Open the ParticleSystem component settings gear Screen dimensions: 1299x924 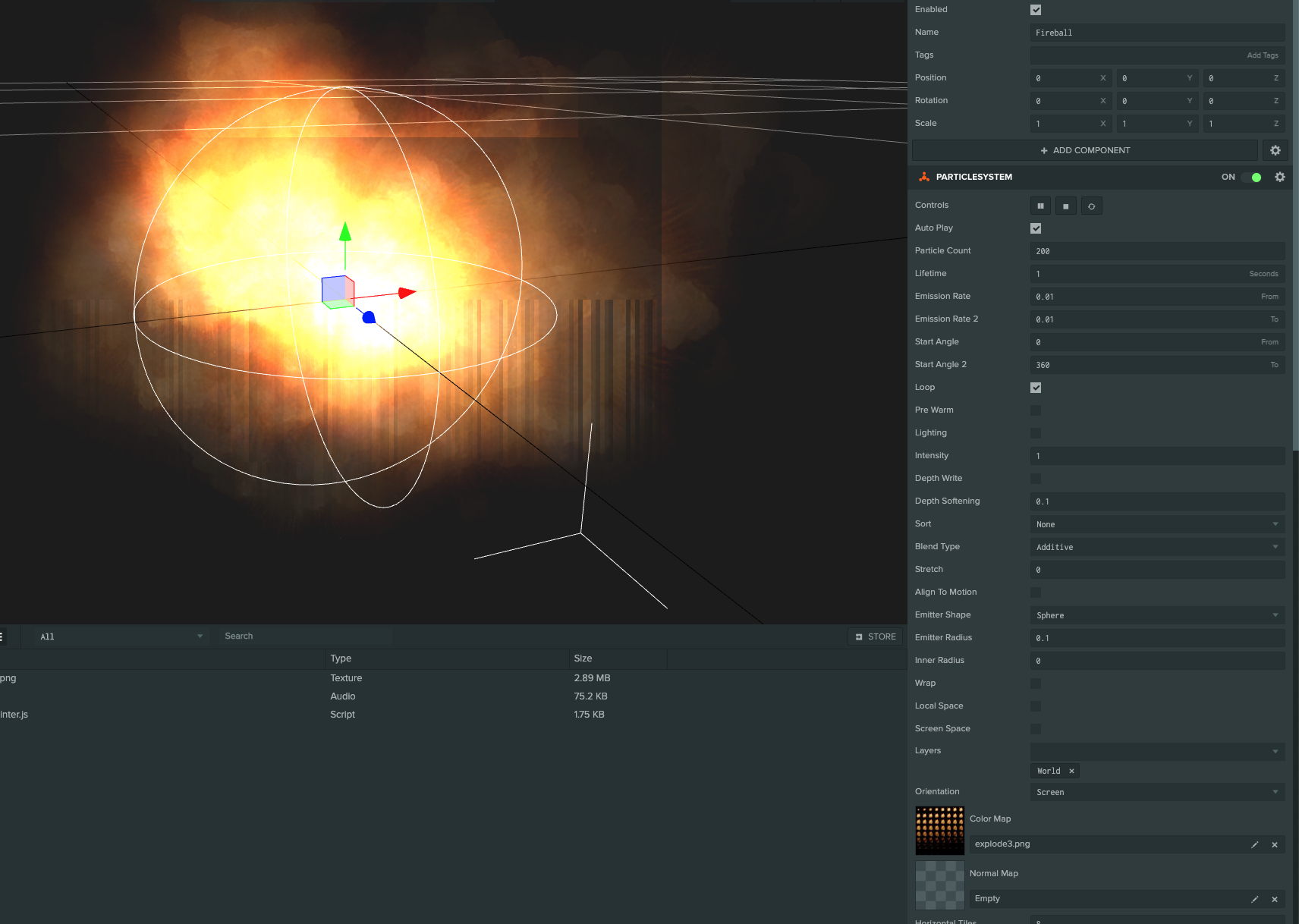[1280, 177]
